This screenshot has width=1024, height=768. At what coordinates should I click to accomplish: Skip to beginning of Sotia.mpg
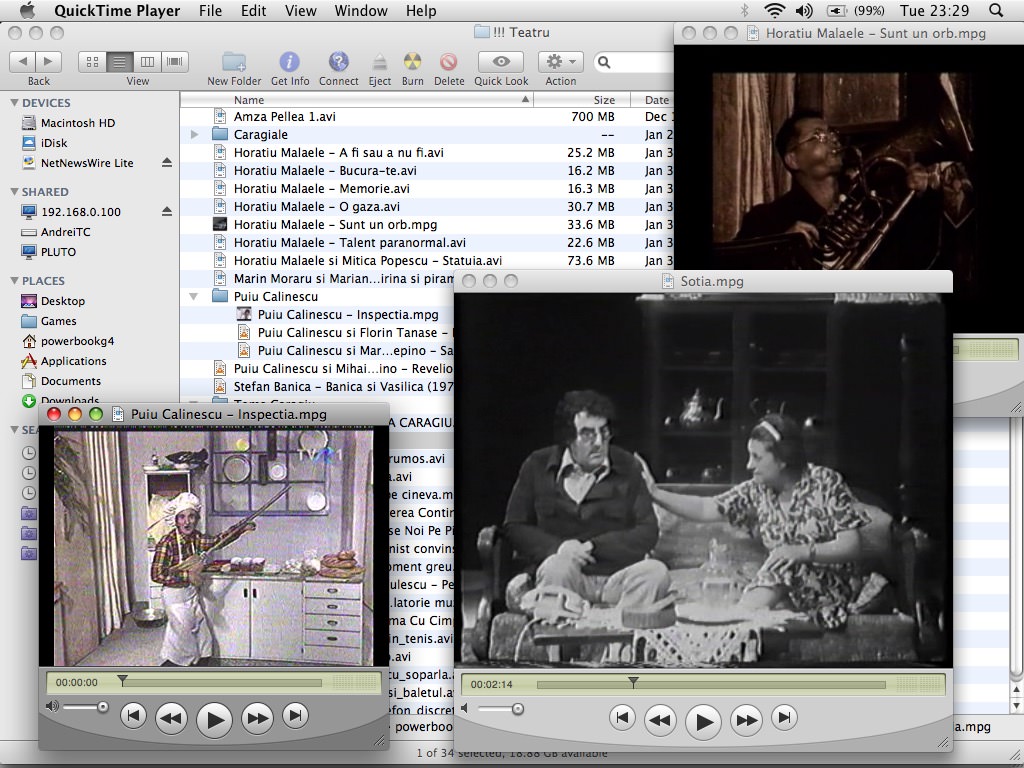[622, 718]
